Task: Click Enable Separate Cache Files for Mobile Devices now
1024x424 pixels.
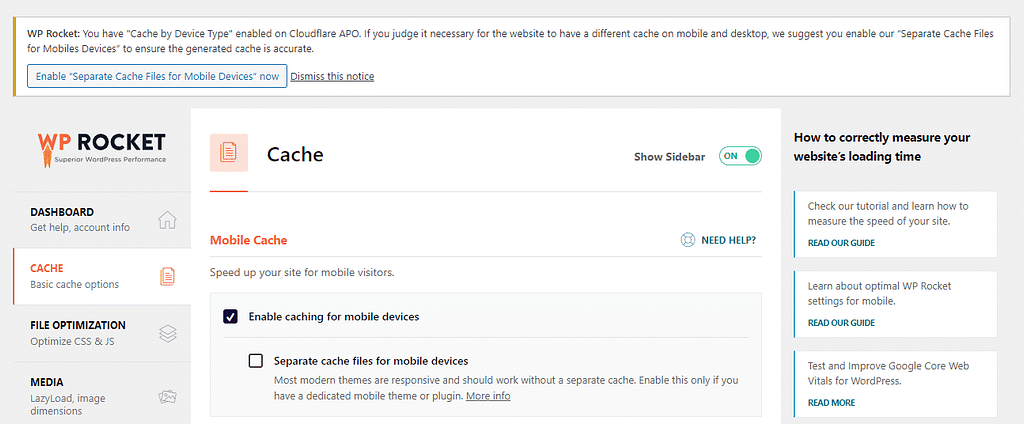Action: click(157, 76)
